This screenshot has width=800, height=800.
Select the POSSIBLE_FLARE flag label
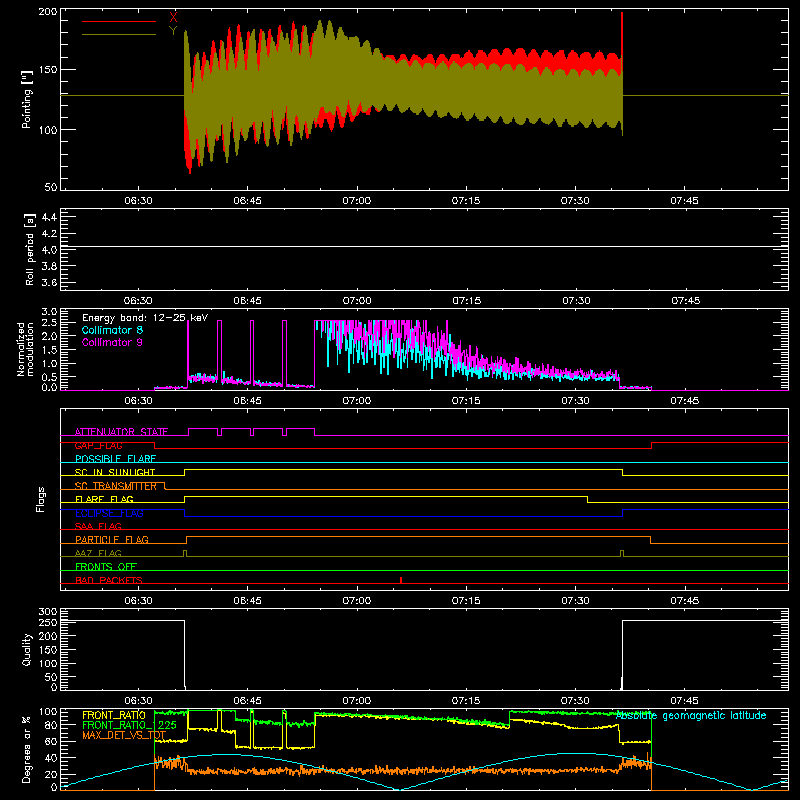click(115, 459)
